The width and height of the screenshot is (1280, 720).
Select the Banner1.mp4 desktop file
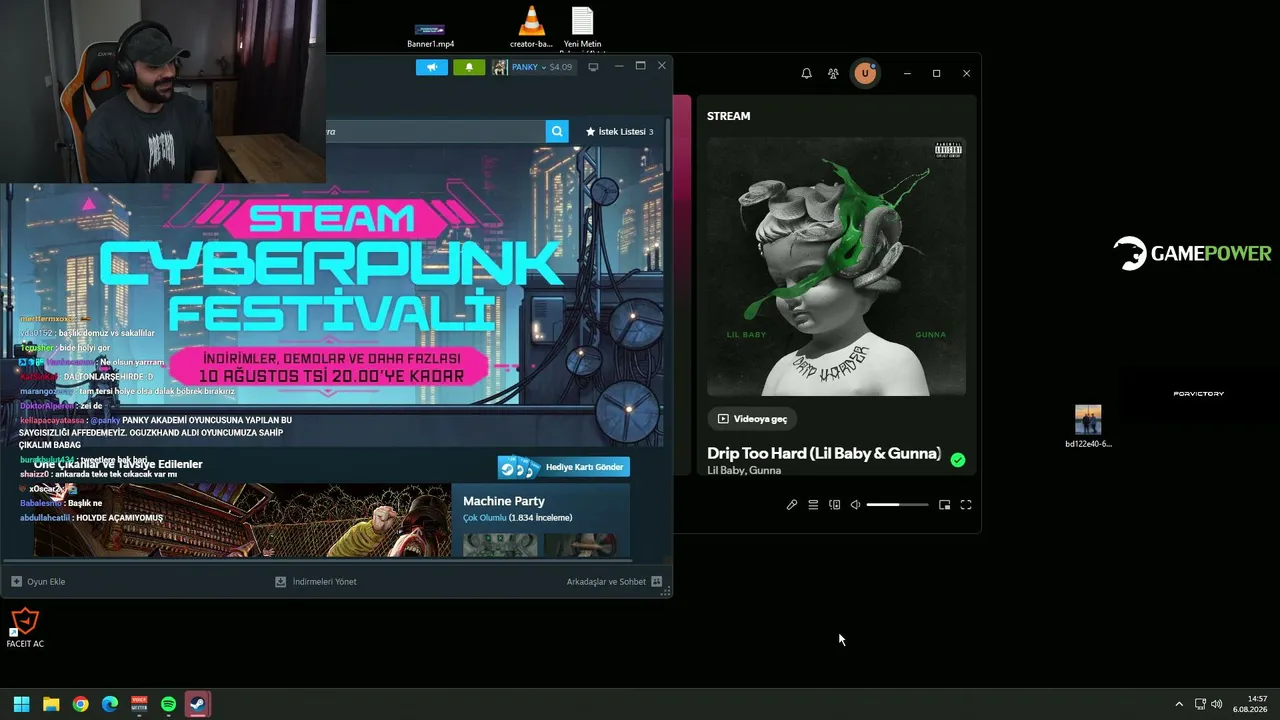(x=430, y=35)
